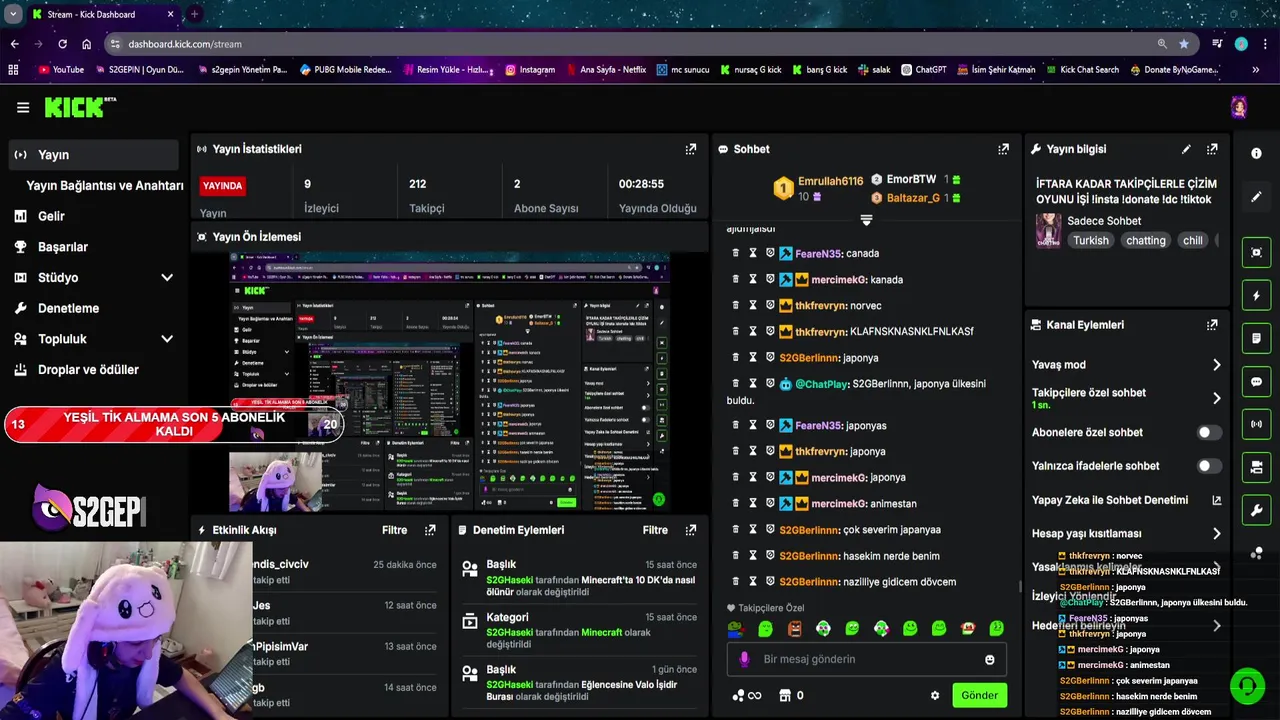The image size is (1280, 720).
Task: Pop out the Yayın İstatistikleri panel
Action: [690, 149]
